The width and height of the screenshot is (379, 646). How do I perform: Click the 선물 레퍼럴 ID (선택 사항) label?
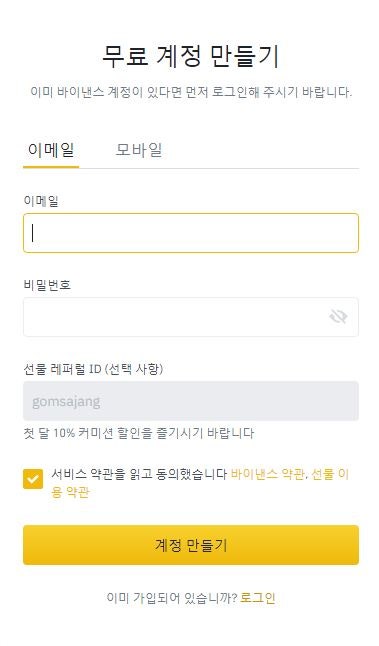[x=93, y=369]
